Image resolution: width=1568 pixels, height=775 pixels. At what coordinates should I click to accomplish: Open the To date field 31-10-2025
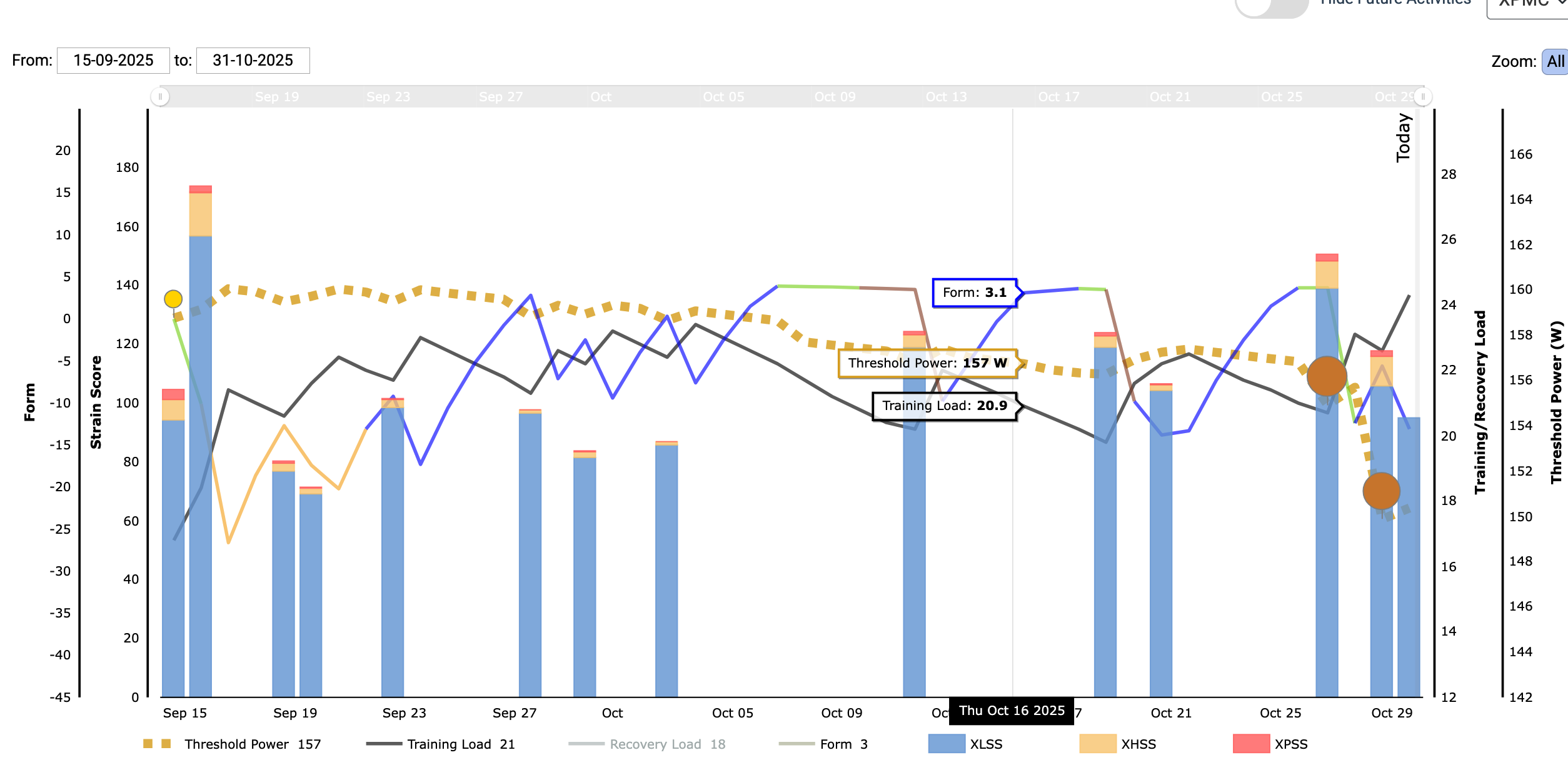point(253,61)
